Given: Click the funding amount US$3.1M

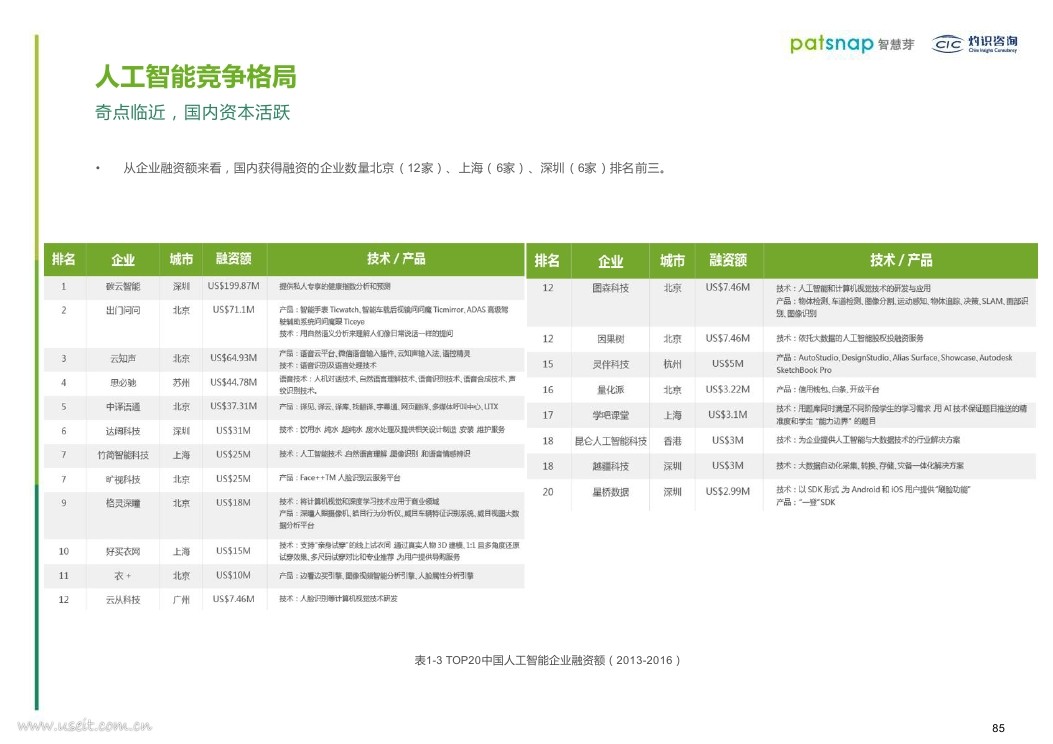Looking at the screenshot, I should (x=727, y=415).
